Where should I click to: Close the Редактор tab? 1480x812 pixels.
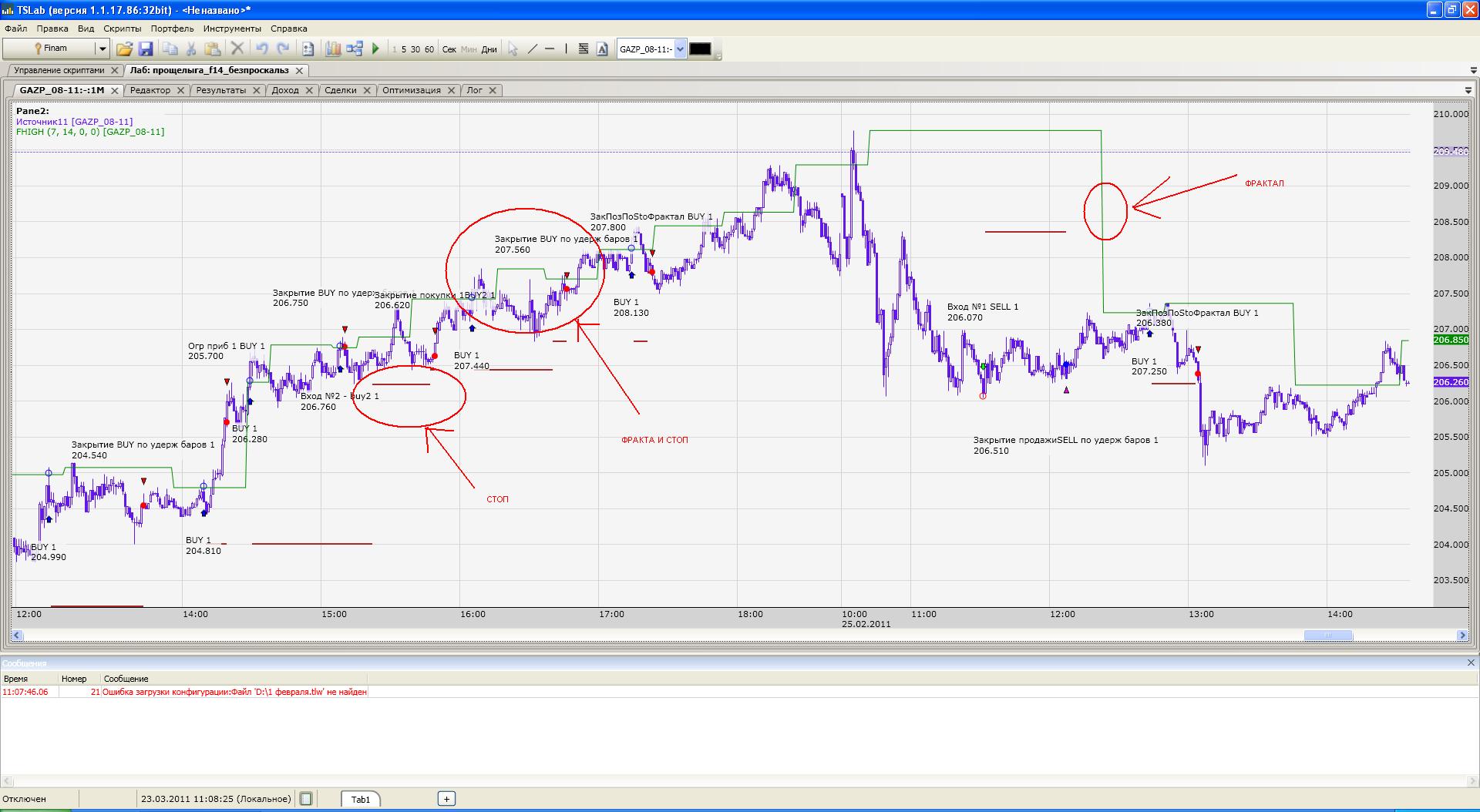point(180,90)
